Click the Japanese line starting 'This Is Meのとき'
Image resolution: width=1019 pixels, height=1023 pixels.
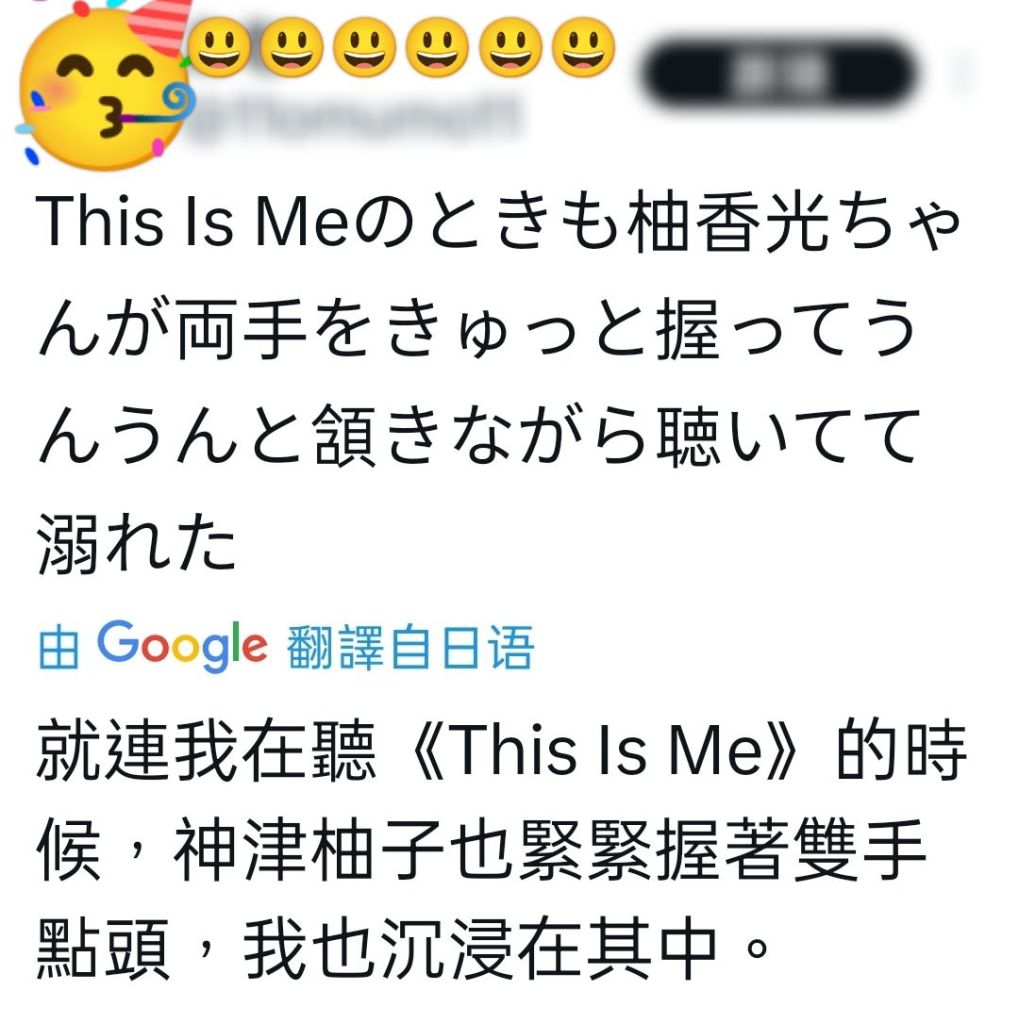tap(498, 221)
